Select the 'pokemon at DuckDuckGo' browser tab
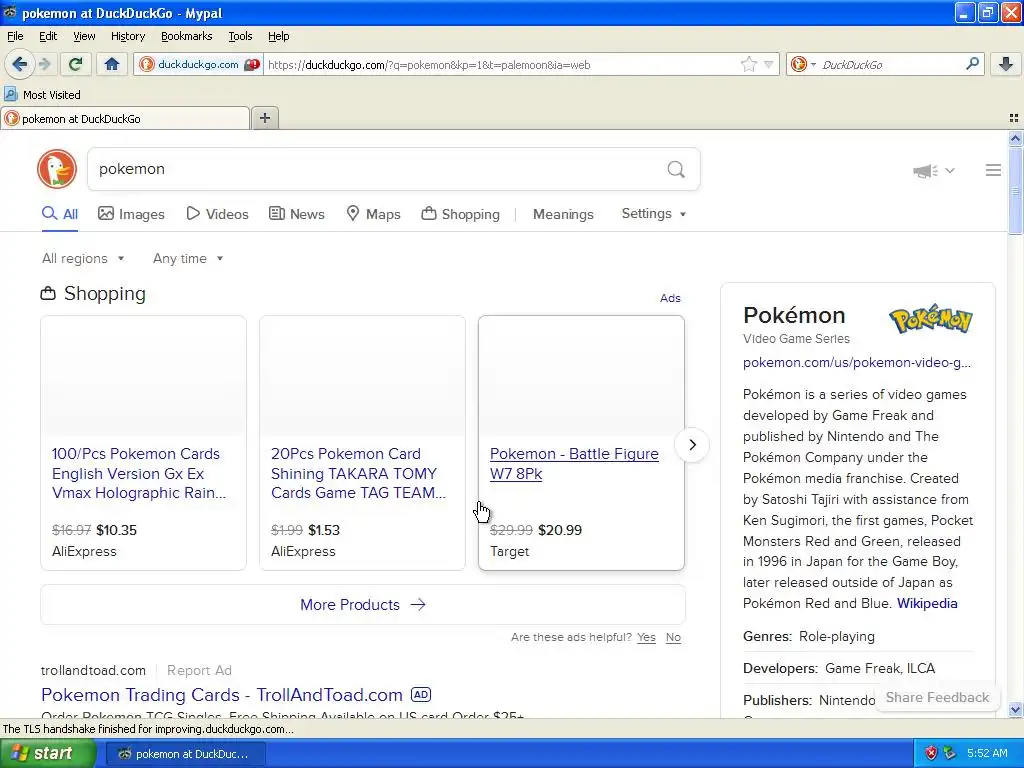 tap(125, 118)
